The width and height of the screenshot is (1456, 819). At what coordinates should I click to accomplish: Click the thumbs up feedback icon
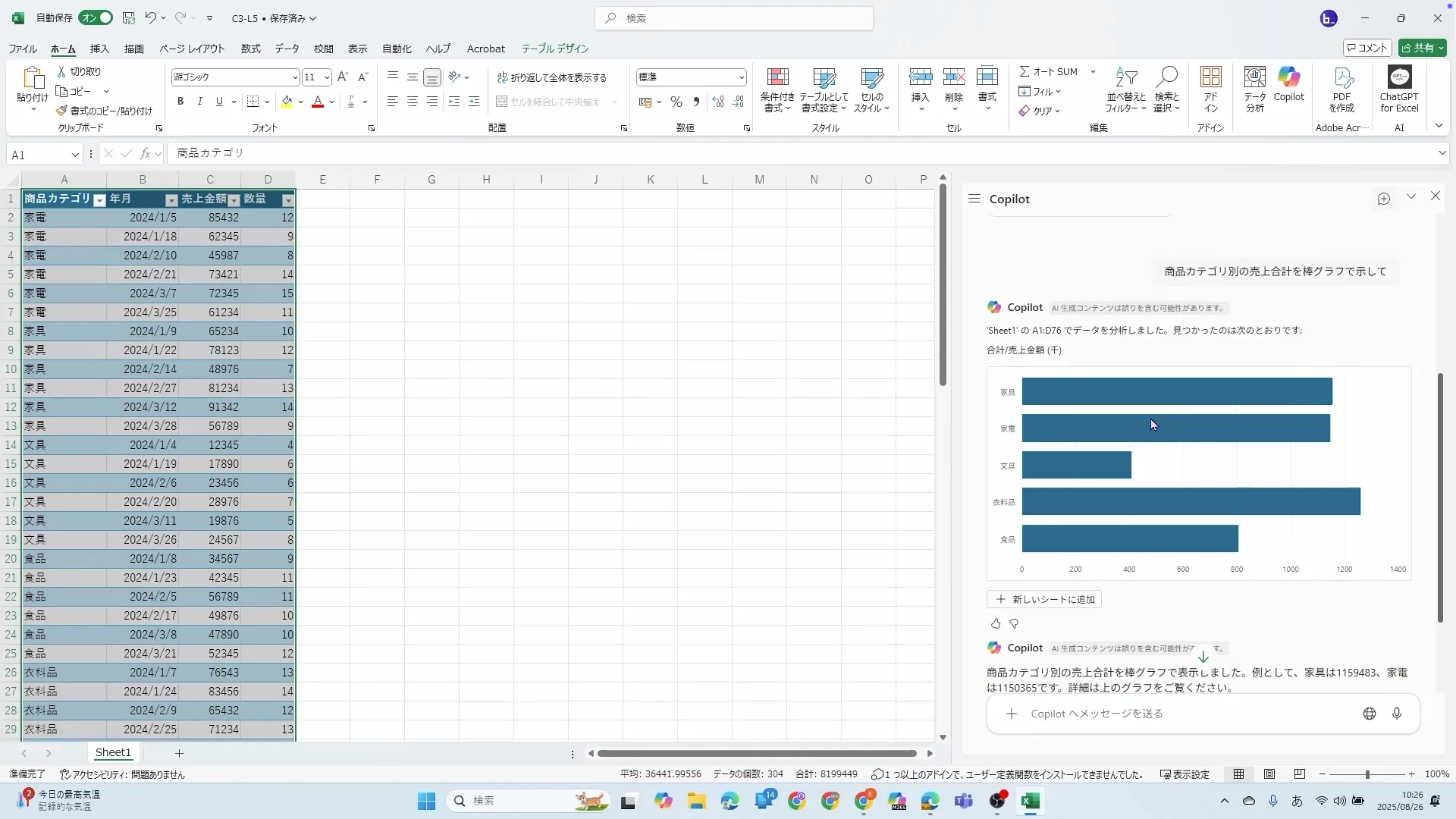click(x=996, y=623)
